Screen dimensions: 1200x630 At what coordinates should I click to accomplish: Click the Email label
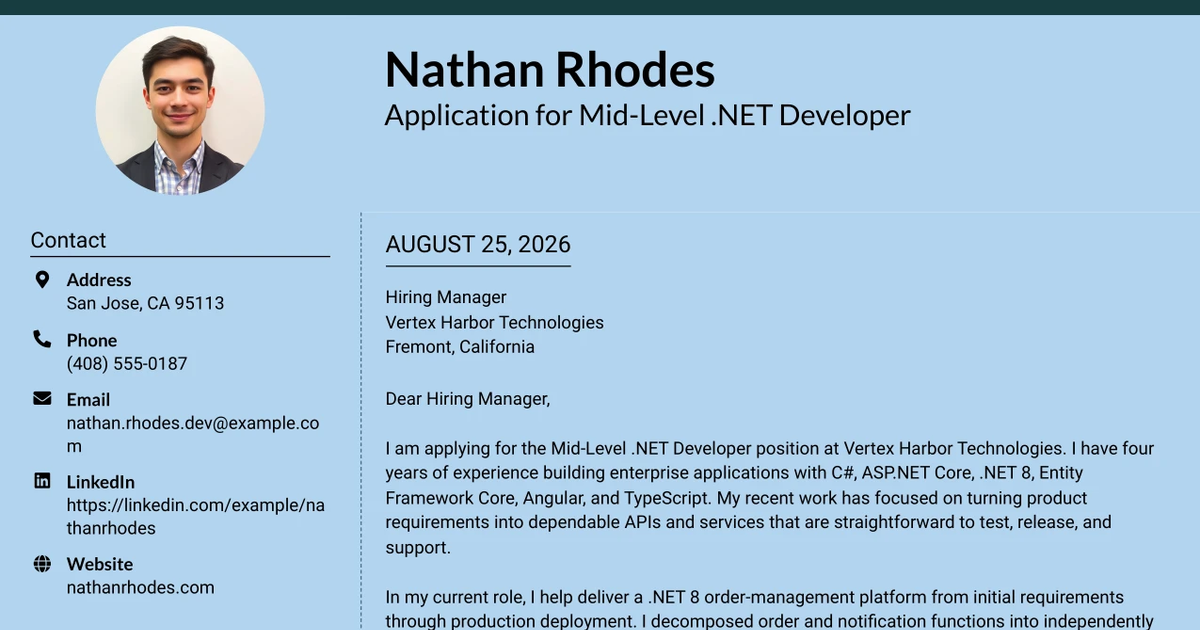tap(88, 399)
